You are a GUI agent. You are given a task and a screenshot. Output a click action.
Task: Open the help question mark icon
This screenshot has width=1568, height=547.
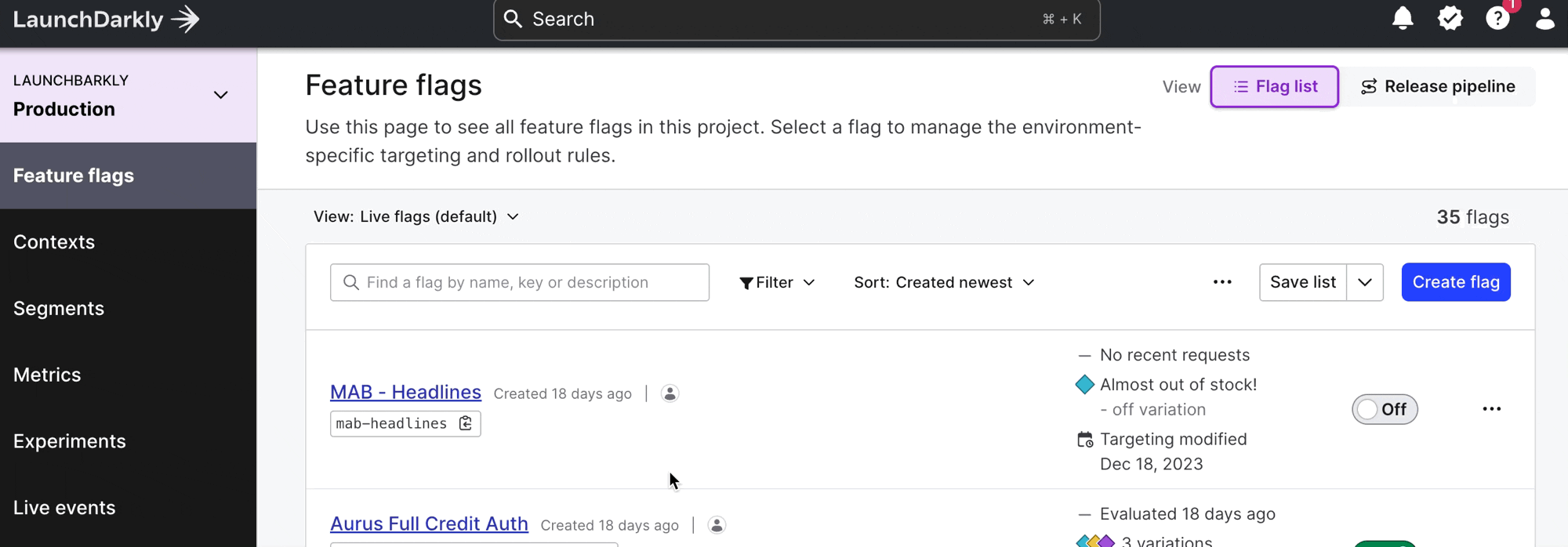(1497, 19)
